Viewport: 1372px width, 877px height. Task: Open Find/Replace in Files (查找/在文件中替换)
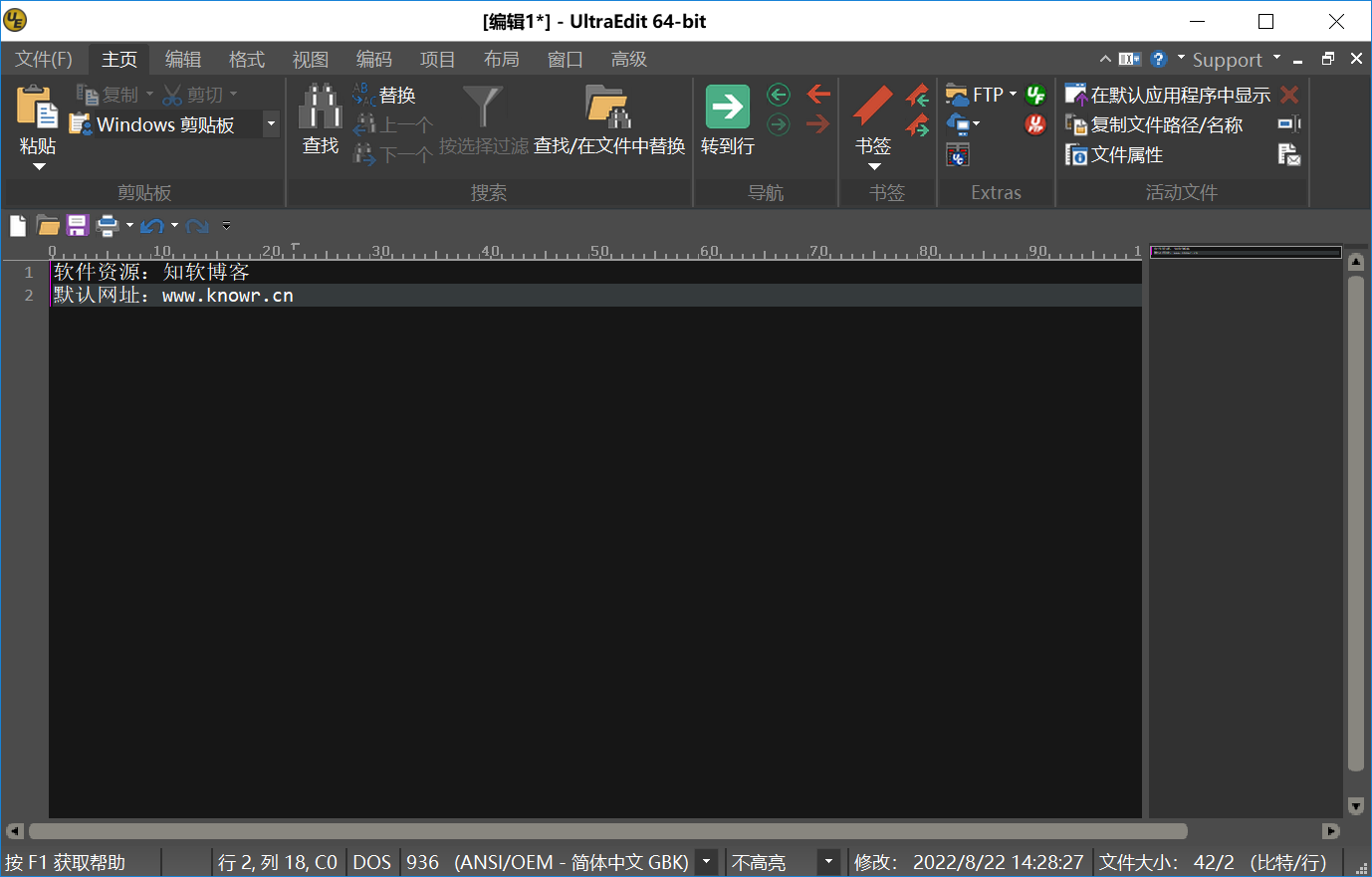coord(609,119)
